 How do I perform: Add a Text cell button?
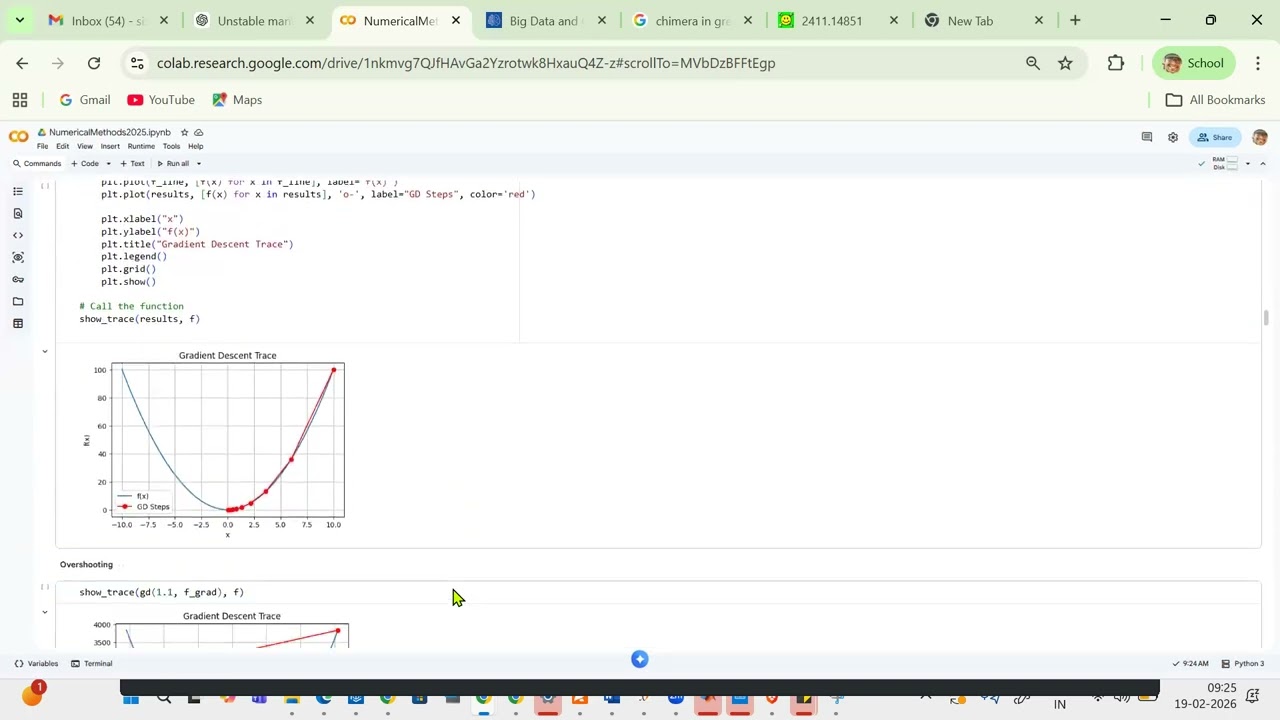click(132, 164)
